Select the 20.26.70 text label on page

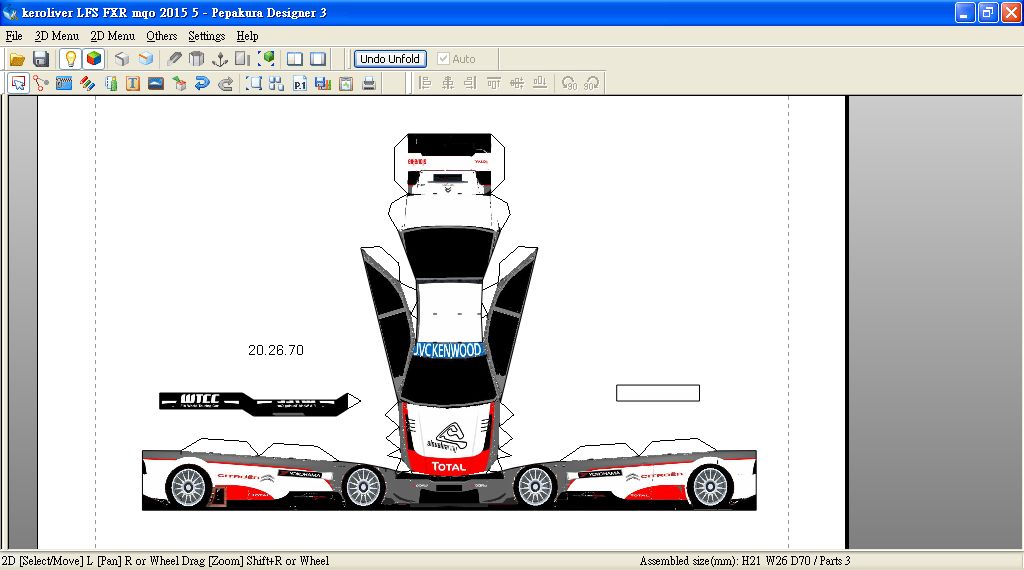pos(276,350)
